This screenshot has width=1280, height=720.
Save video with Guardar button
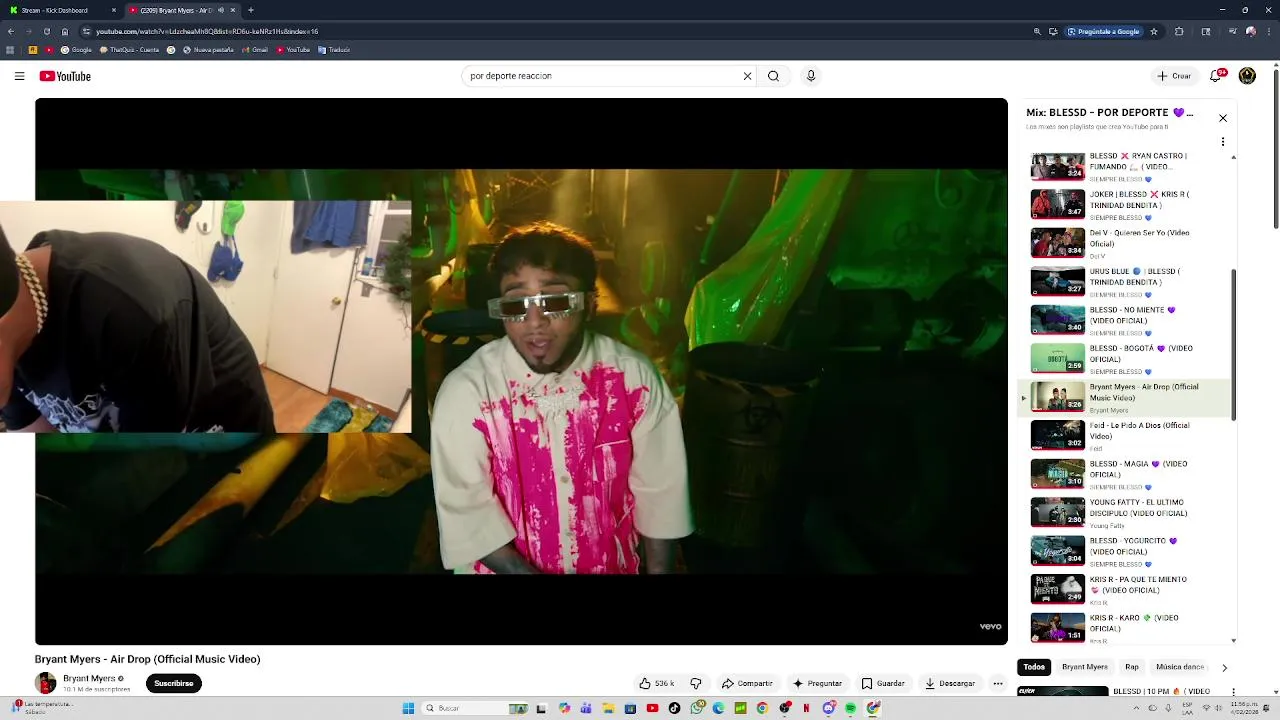tap(883, 684)
